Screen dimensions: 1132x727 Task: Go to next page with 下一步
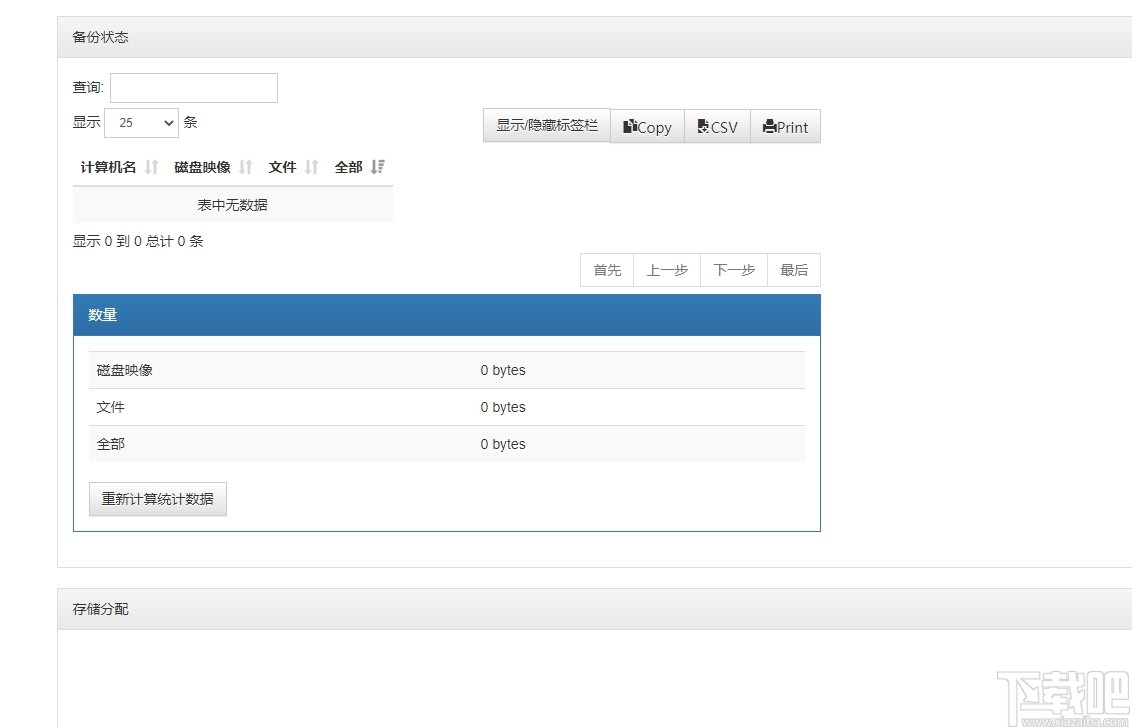733,269
